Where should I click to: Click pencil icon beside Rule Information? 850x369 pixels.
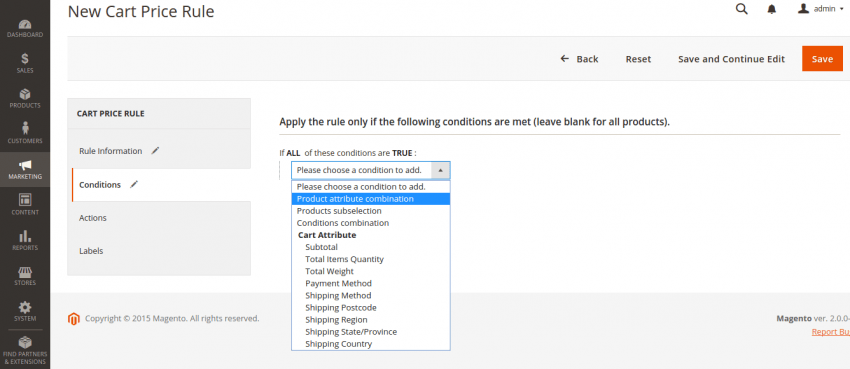pos(155,151)
